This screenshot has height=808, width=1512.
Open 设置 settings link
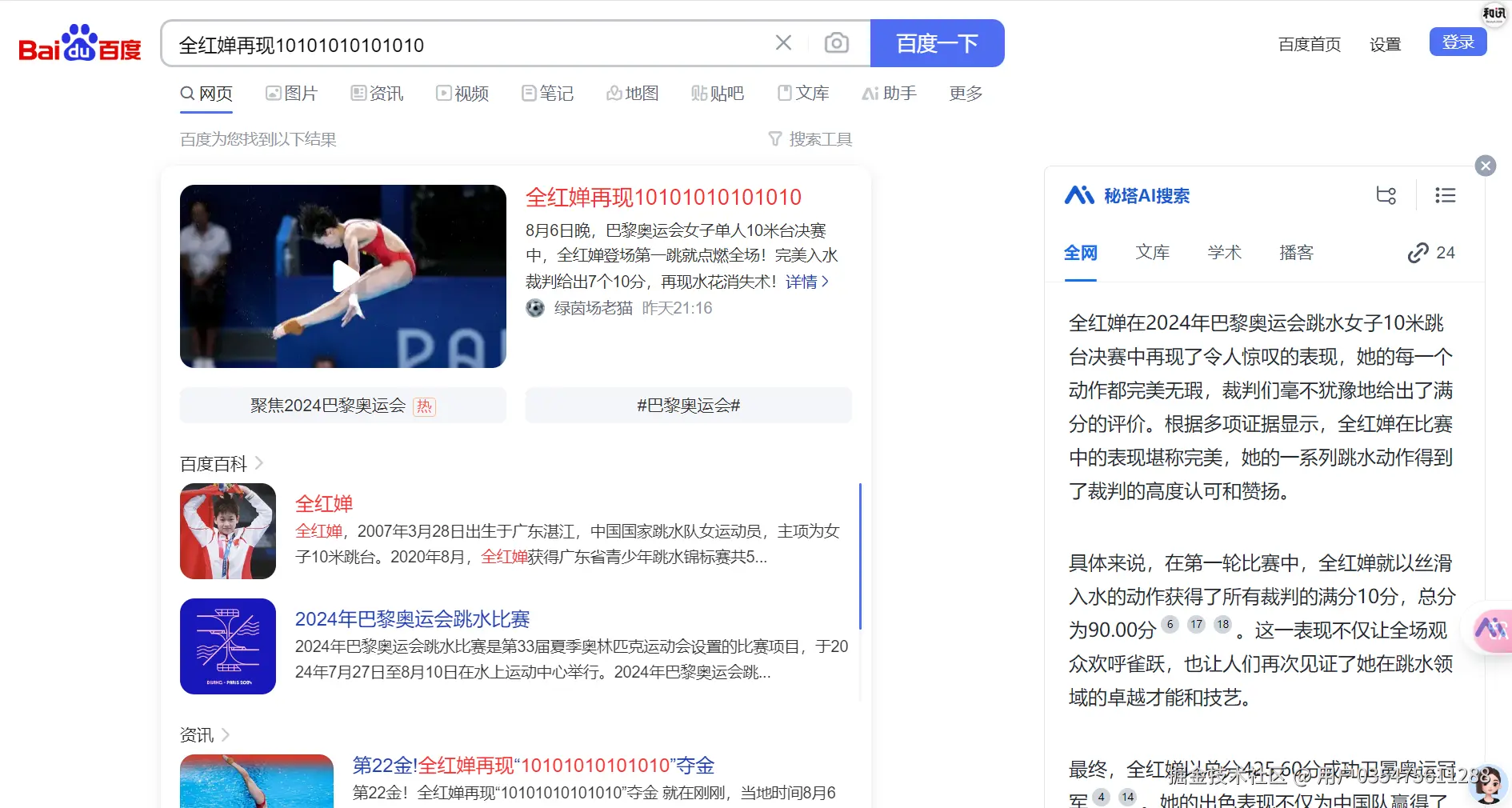1385,44
